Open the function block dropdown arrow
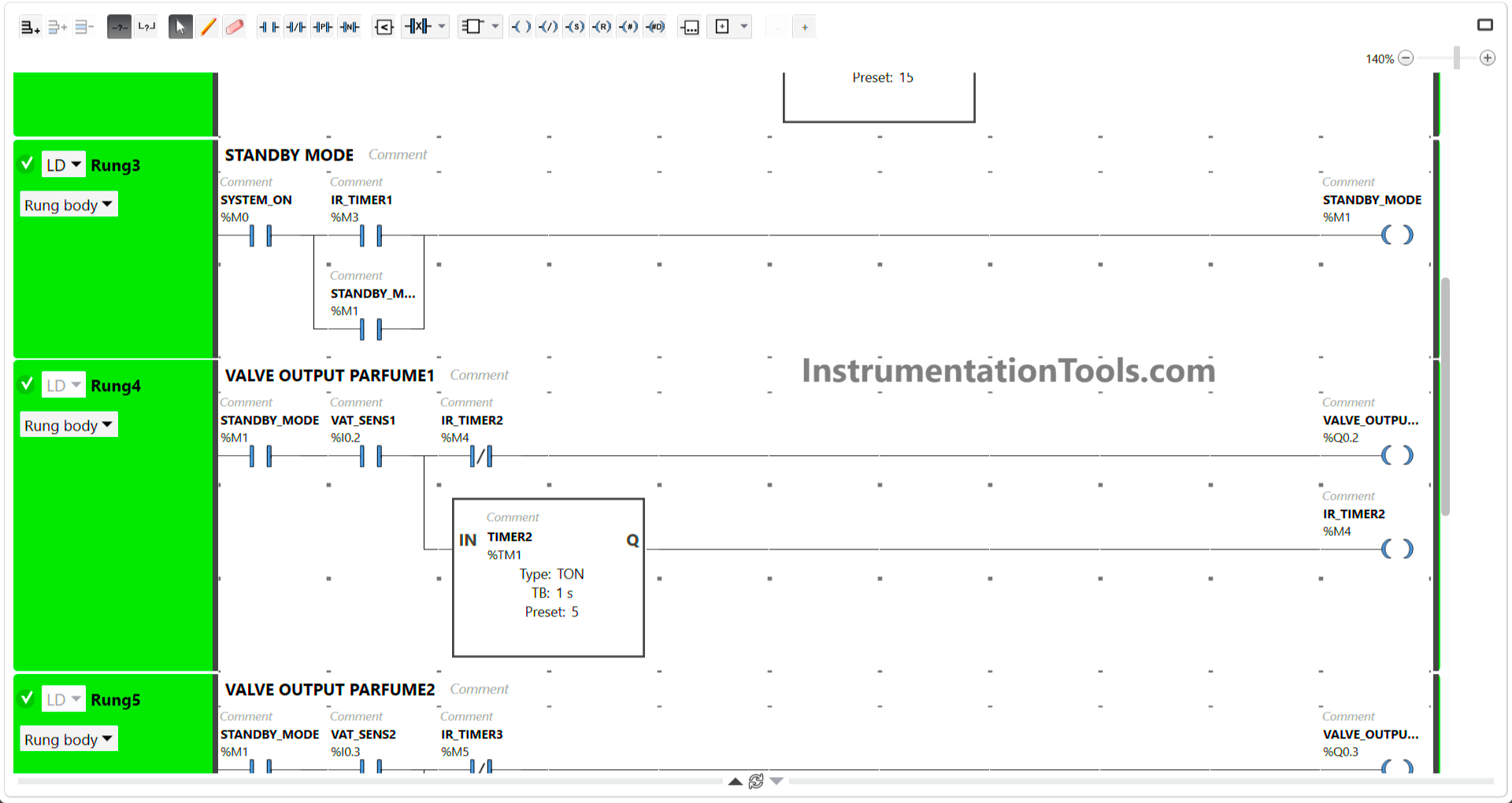The height and width of the screenshot is (803, 1512). pyautogui.click(x=495, y=28)
